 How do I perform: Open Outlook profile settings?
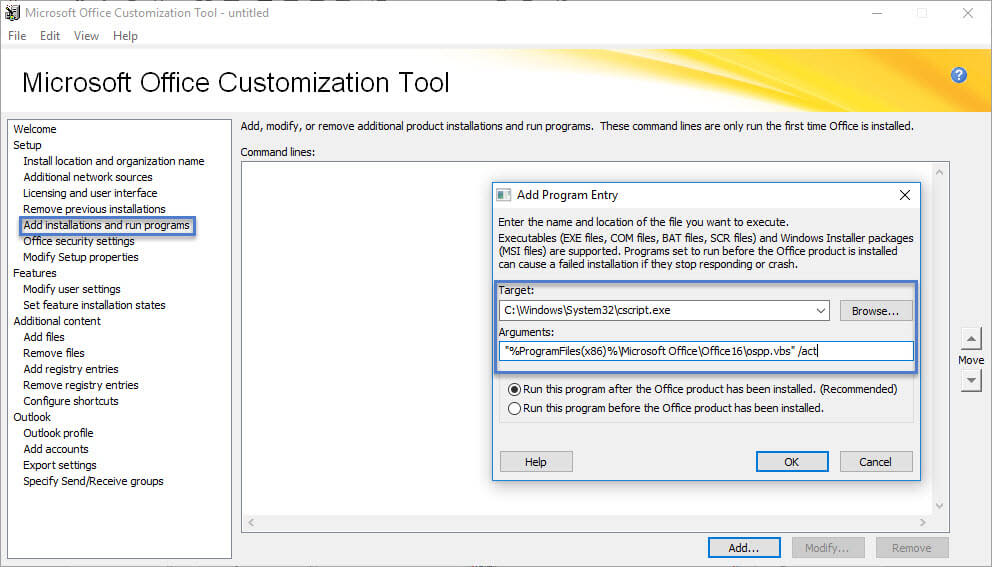58,433
